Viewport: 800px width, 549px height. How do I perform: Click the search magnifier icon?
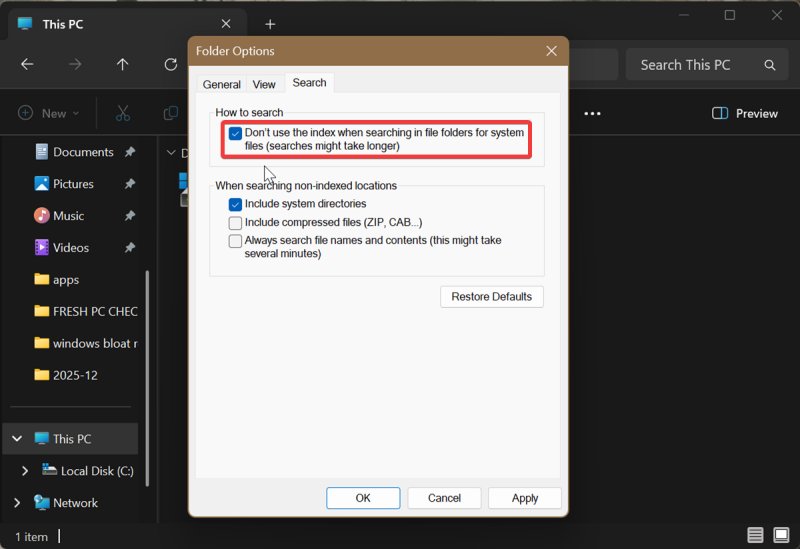click(770, 65)
